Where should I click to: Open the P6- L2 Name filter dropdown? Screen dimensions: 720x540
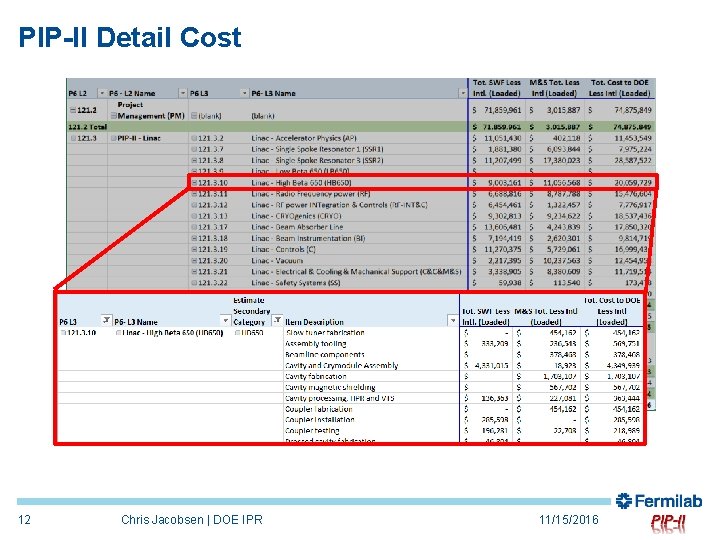(183, 93)
